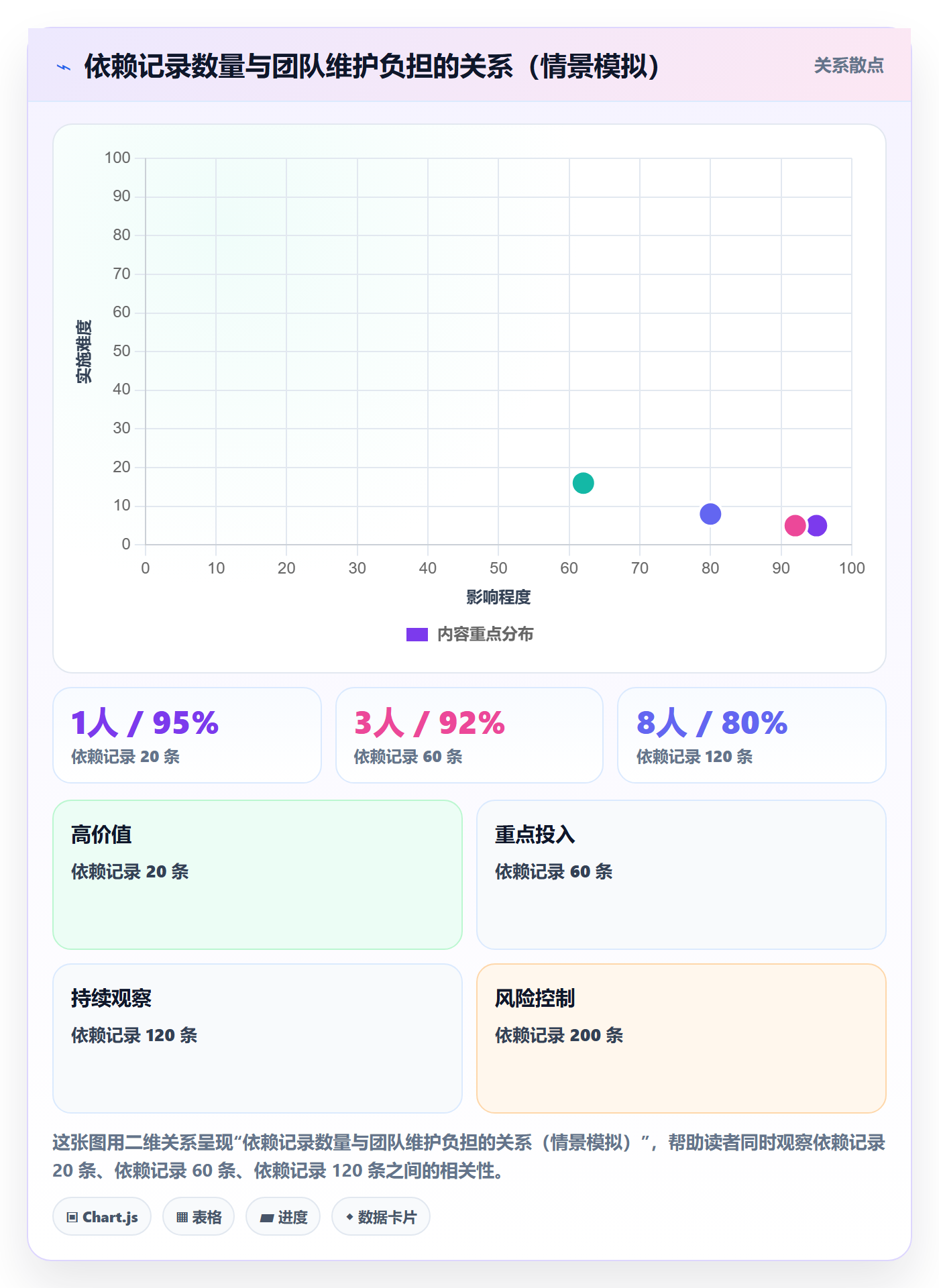Select the purple scatter point near 95
The image size is (939, 1288).
pos(818,525)
